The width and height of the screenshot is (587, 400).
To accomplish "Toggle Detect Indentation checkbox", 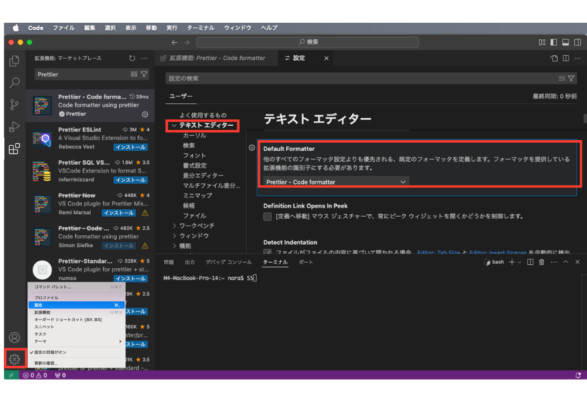I will click(267, 252).
